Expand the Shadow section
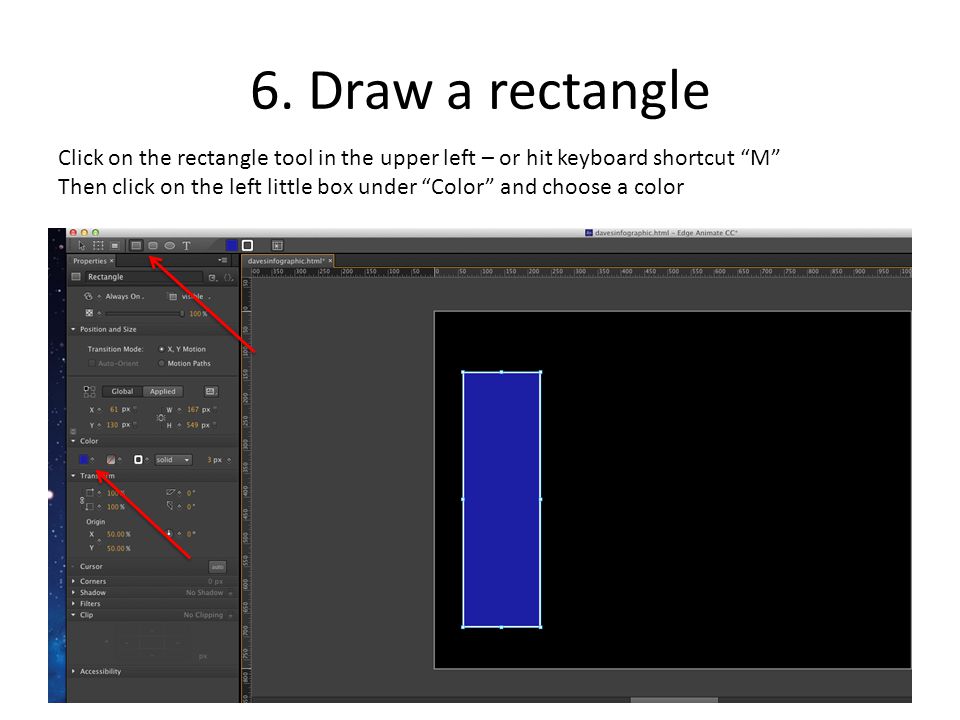This screenshot has height=720, width=960. pos(73,593)
